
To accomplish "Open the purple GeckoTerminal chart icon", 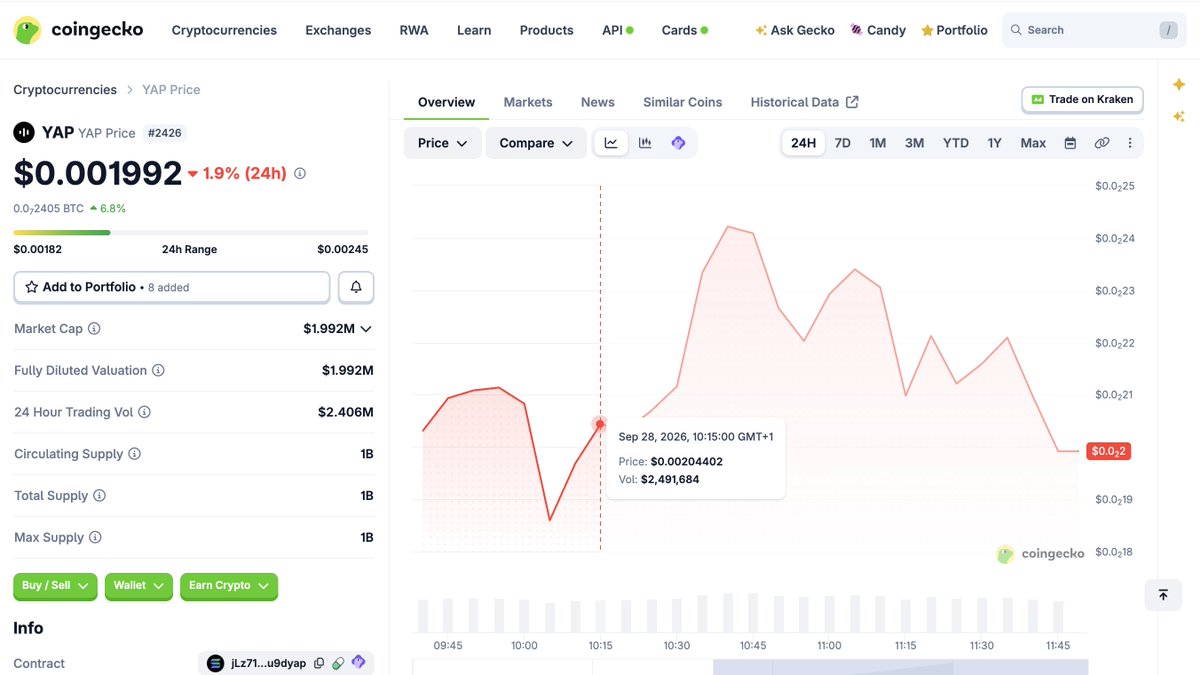I will (x=678, y=143).
